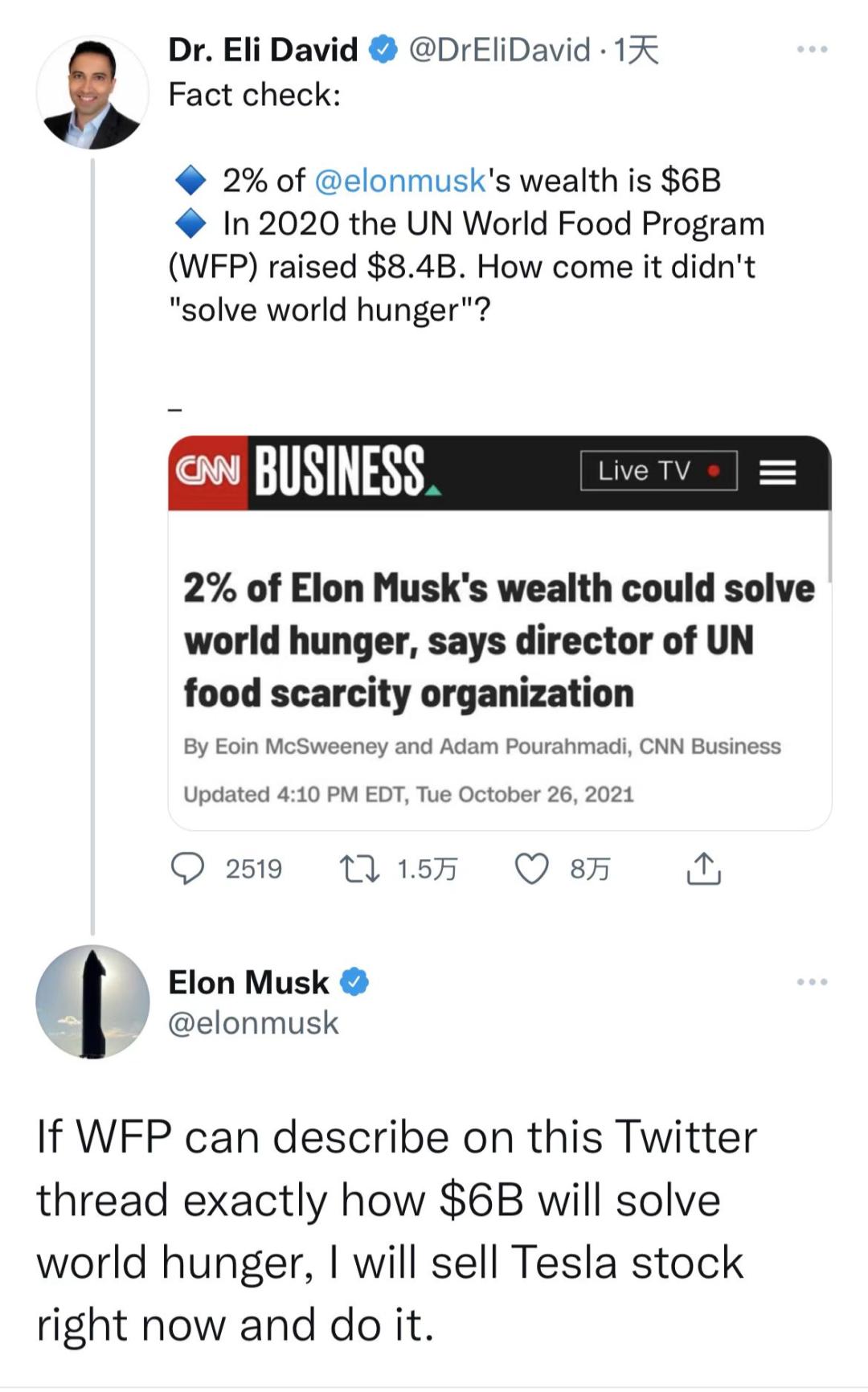Open more options on Elon Musk's tweet
Screen dimensions: 868x1392
click(812, 982)
